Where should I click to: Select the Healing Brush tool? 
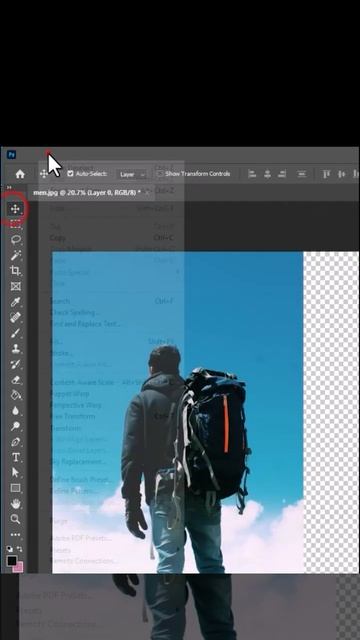coord(15,318)
